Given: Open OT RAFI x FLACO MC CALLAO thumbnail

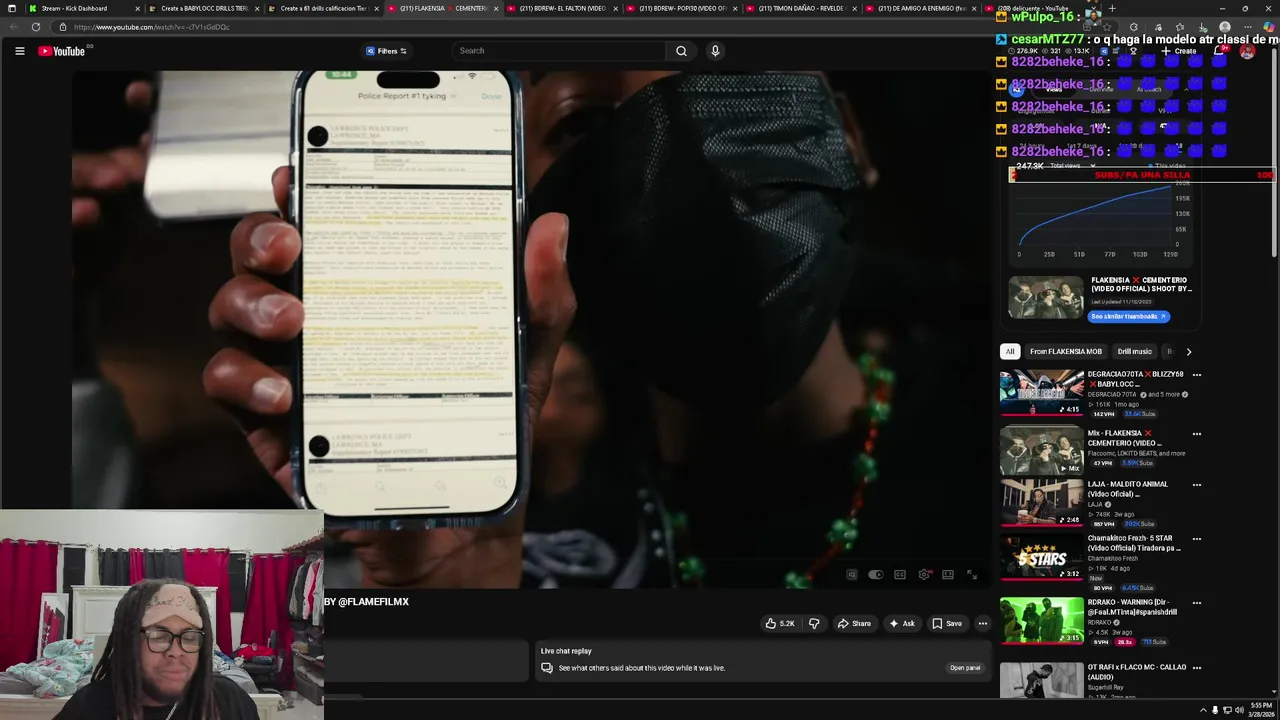Looking at the screenshot, I should [x=1042, y=680].
